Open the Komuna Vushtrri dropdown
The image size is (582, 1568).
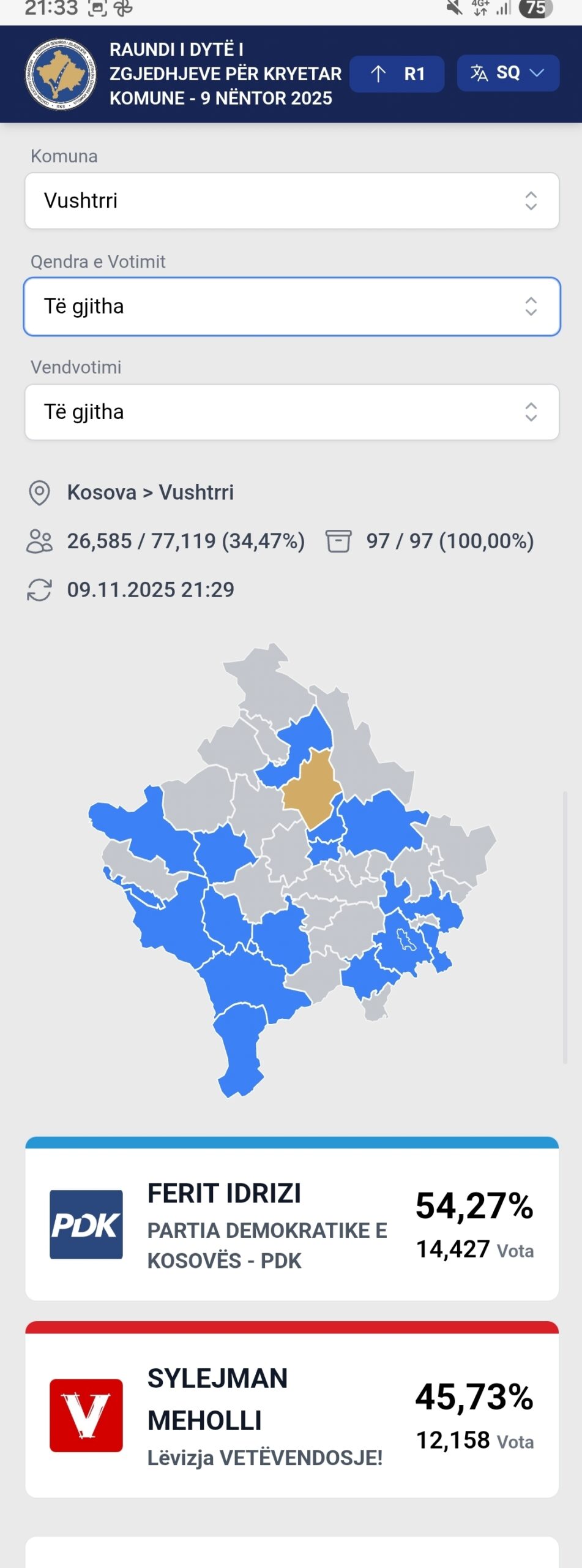[x=291, y=201]
